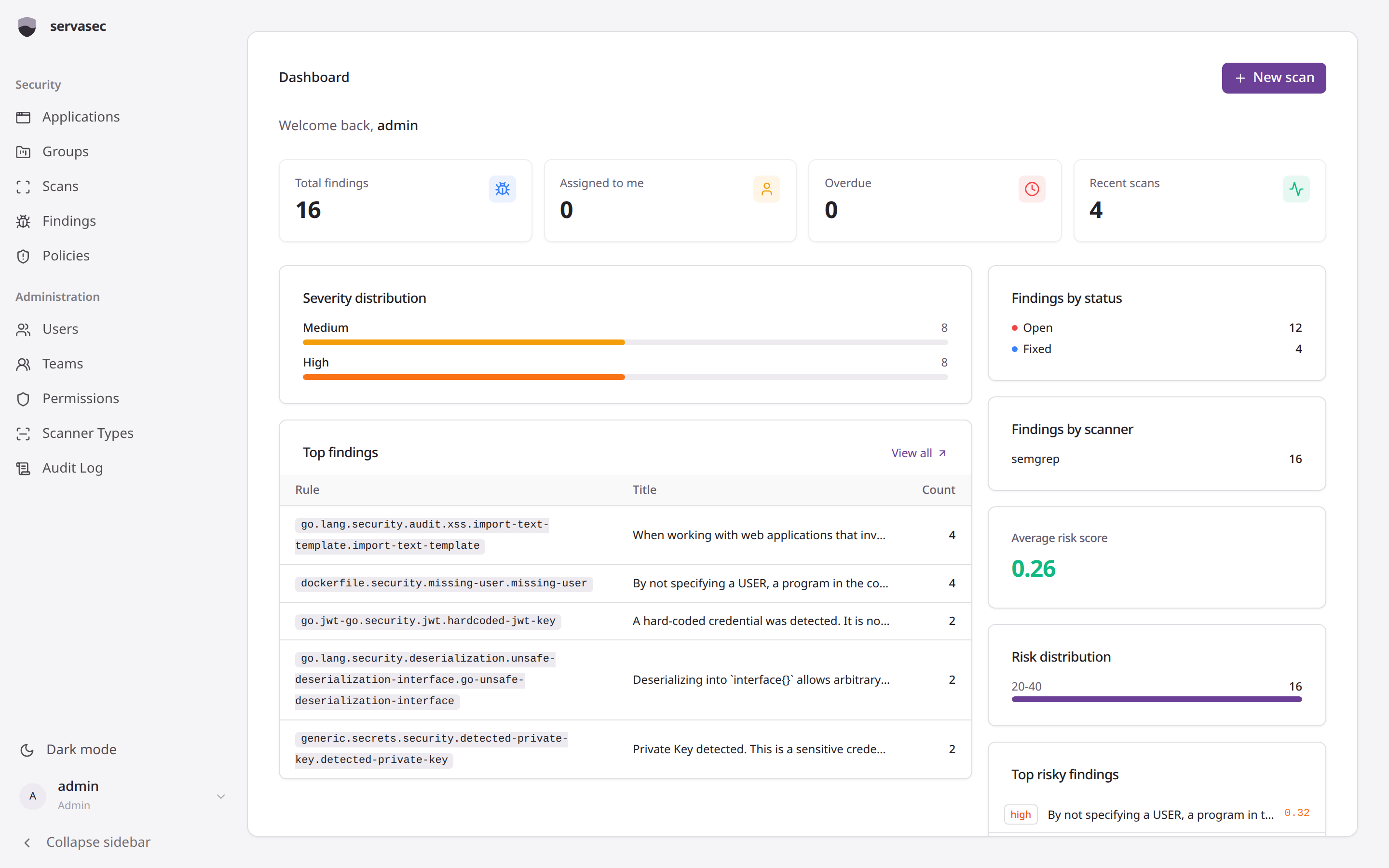Click the 0.26 average risk score
Image resolution: width=1389 pixels, height=868 pixels.
(x=1033, y=569)
